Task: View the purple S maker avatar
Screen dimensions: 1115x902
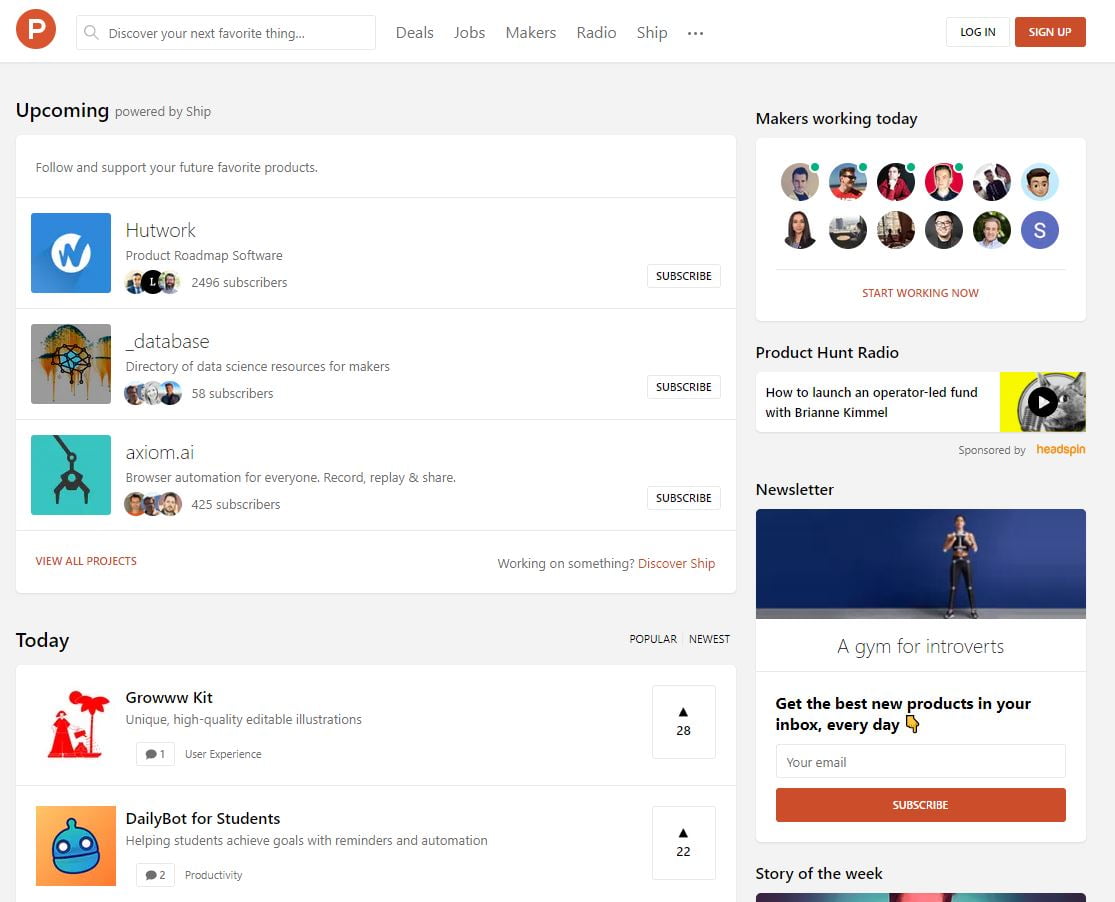Action: (x=1040, y=230)
